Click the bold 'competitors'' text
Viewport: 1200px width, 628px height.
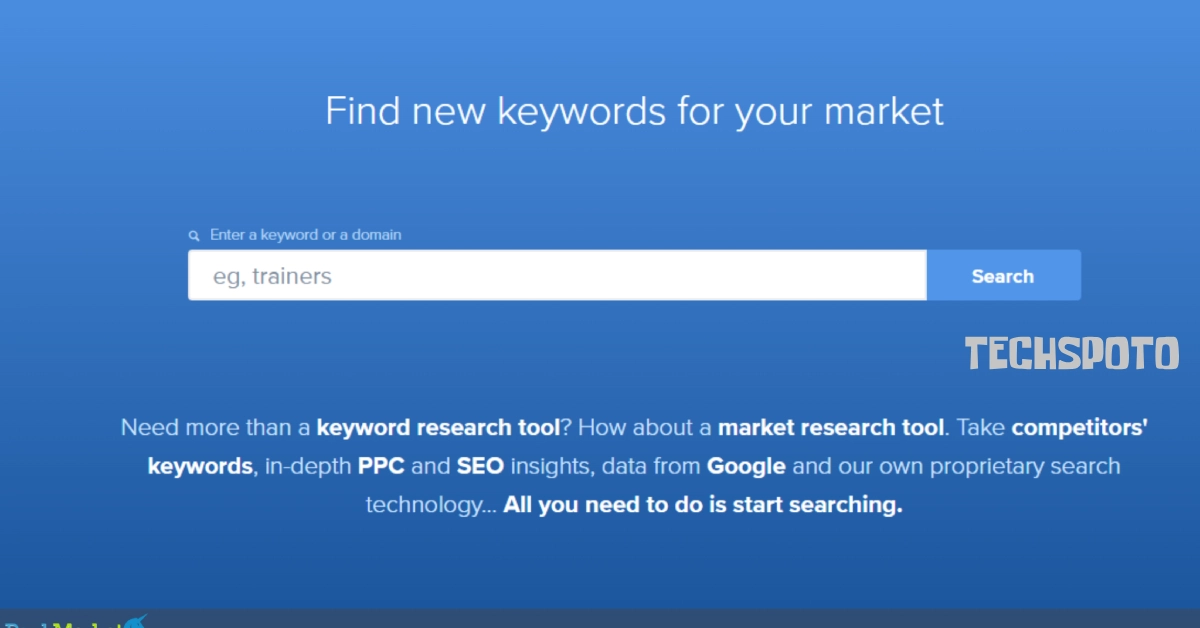[1079, 428]
